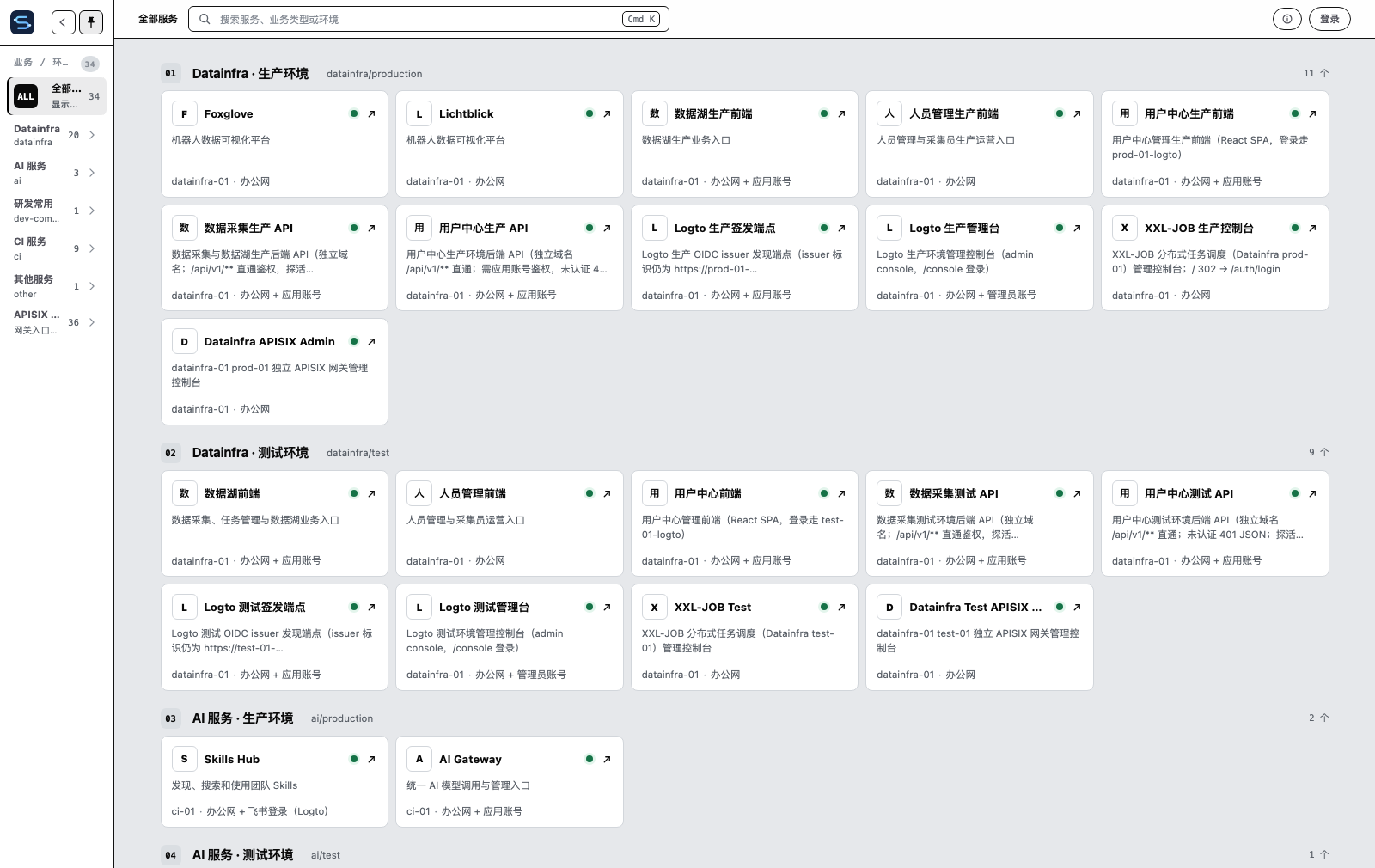Click the search services input field
The image size is (1375, 868).
429,19
